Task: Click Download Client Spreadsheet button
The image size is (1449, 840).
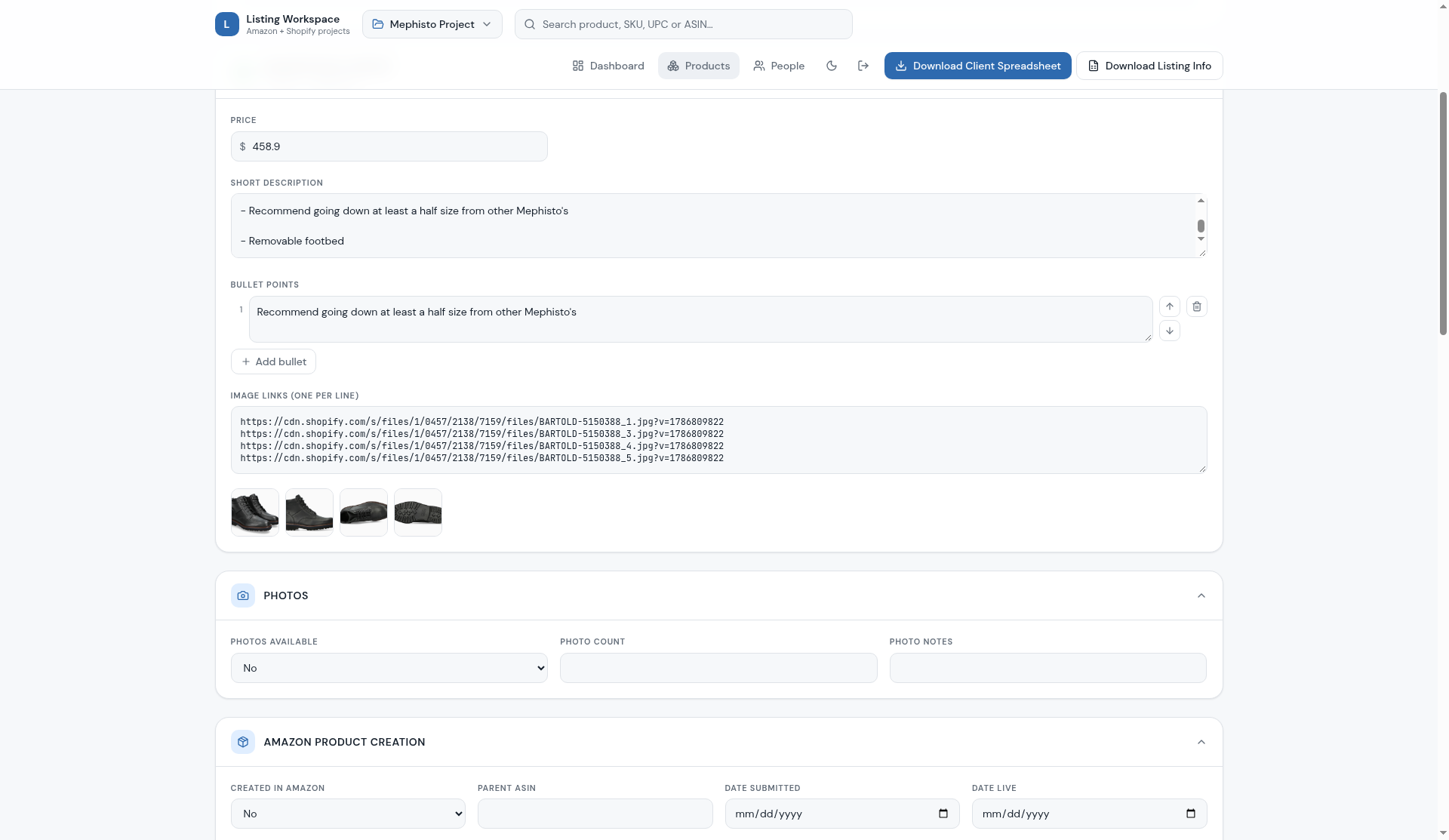Action: (x=978, y=66)
